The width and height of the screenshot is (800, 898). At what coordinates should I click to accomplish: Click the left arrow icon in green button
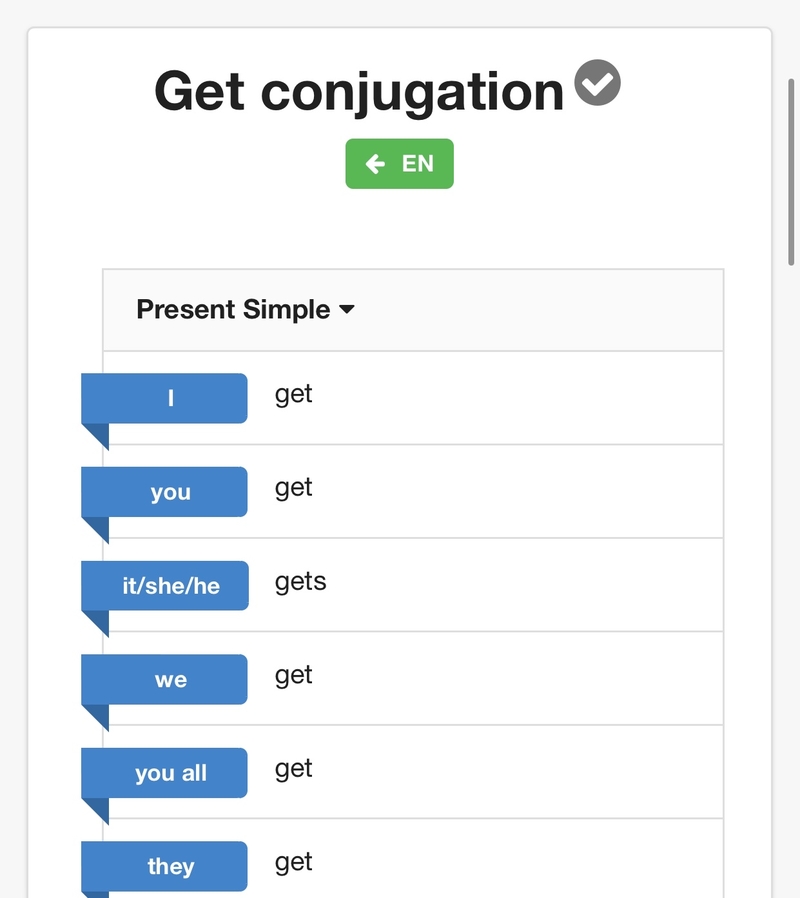coord(376,164)
